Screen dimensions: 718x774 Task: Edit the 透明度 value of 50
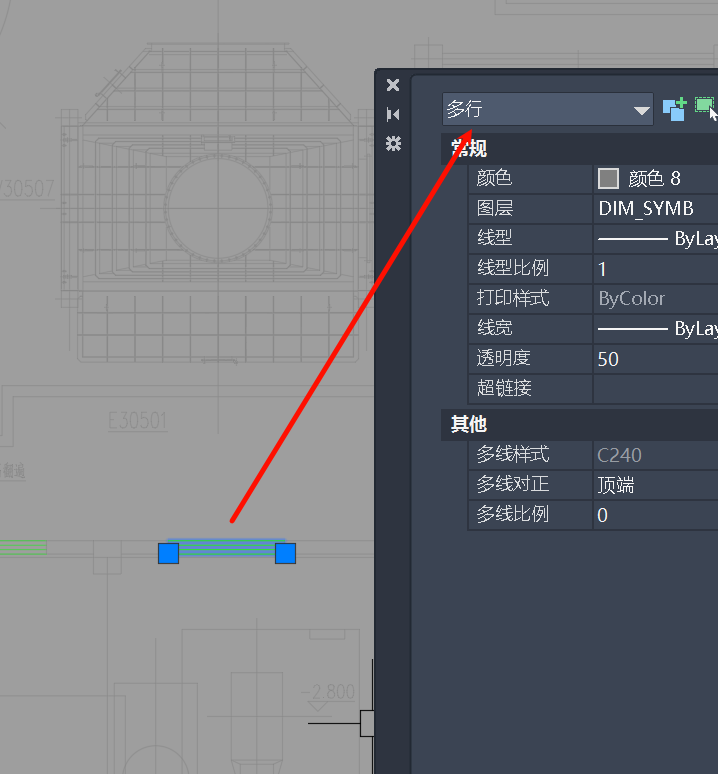(655, 359)
